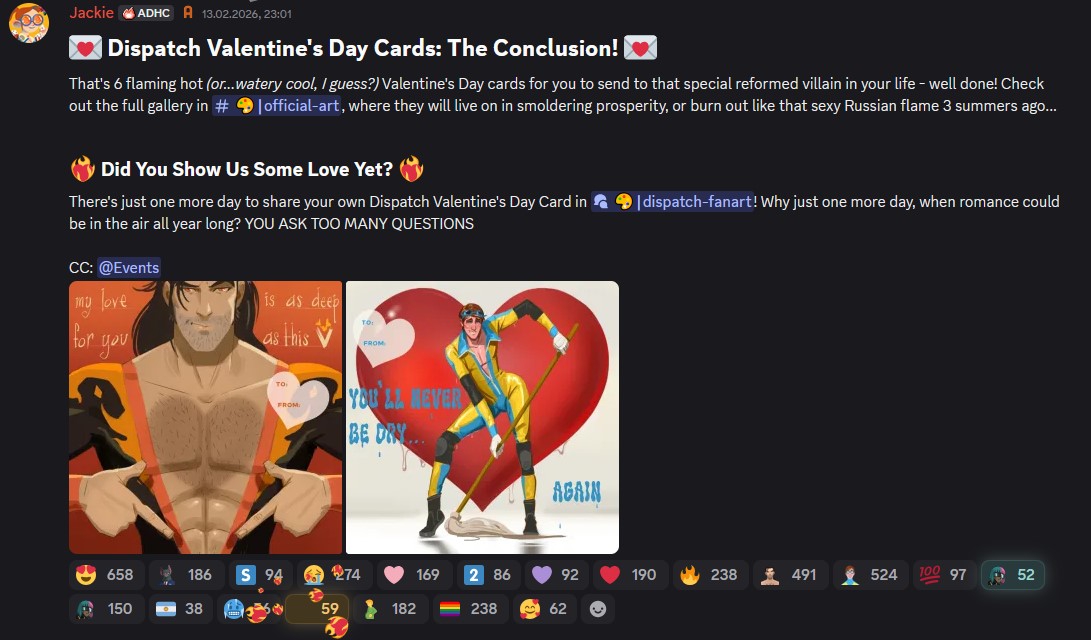
Task: Click the blue S reaction with 94
Action: 260,575
